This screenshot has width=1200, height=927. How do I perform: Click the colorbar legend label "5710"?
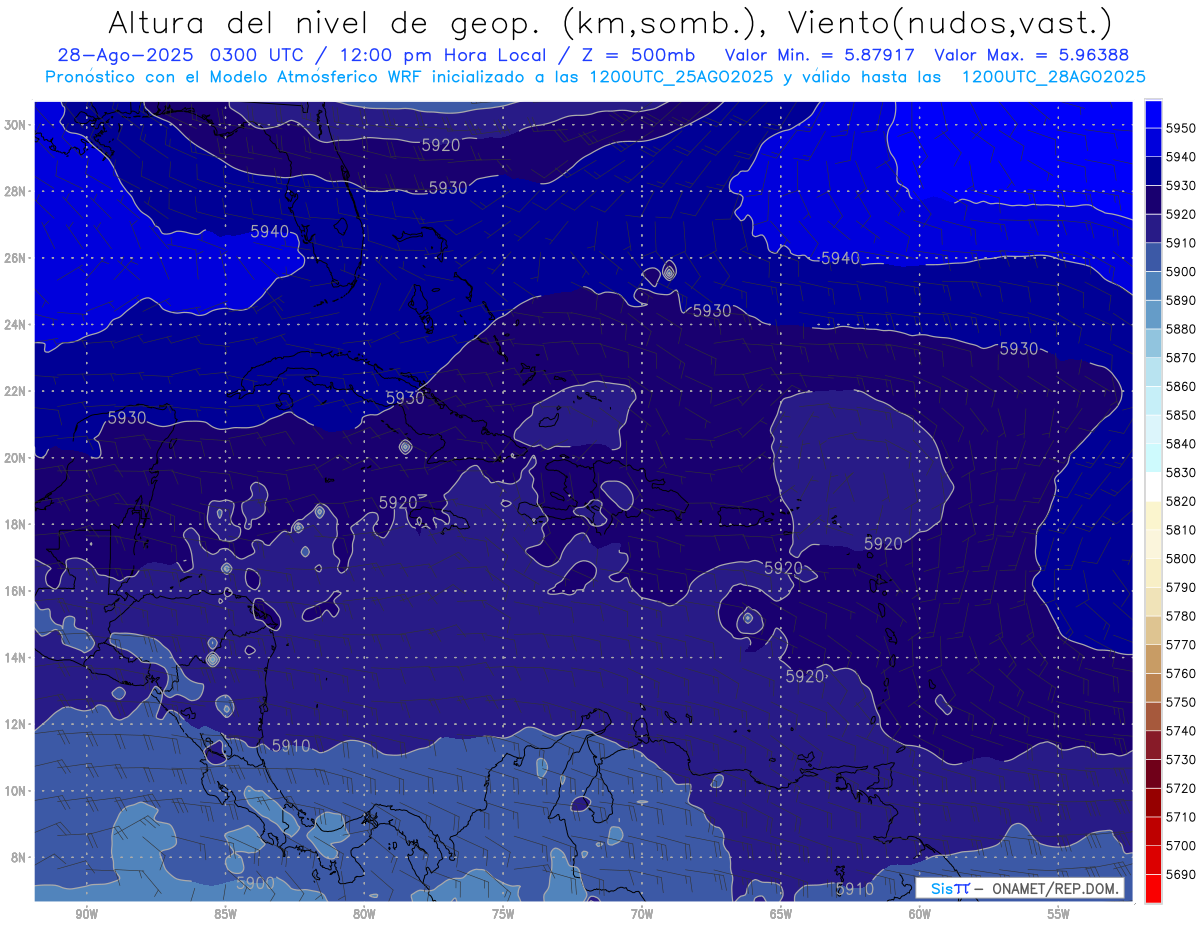pos(1181,817)
